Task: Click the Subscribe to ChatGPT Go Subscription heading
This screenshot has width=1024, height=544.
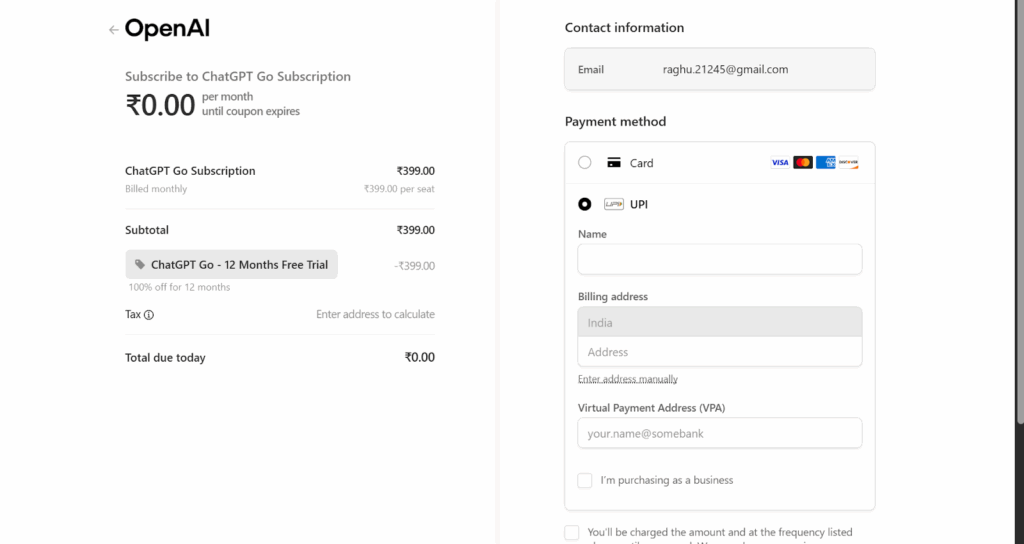Action: click(238, 76)
